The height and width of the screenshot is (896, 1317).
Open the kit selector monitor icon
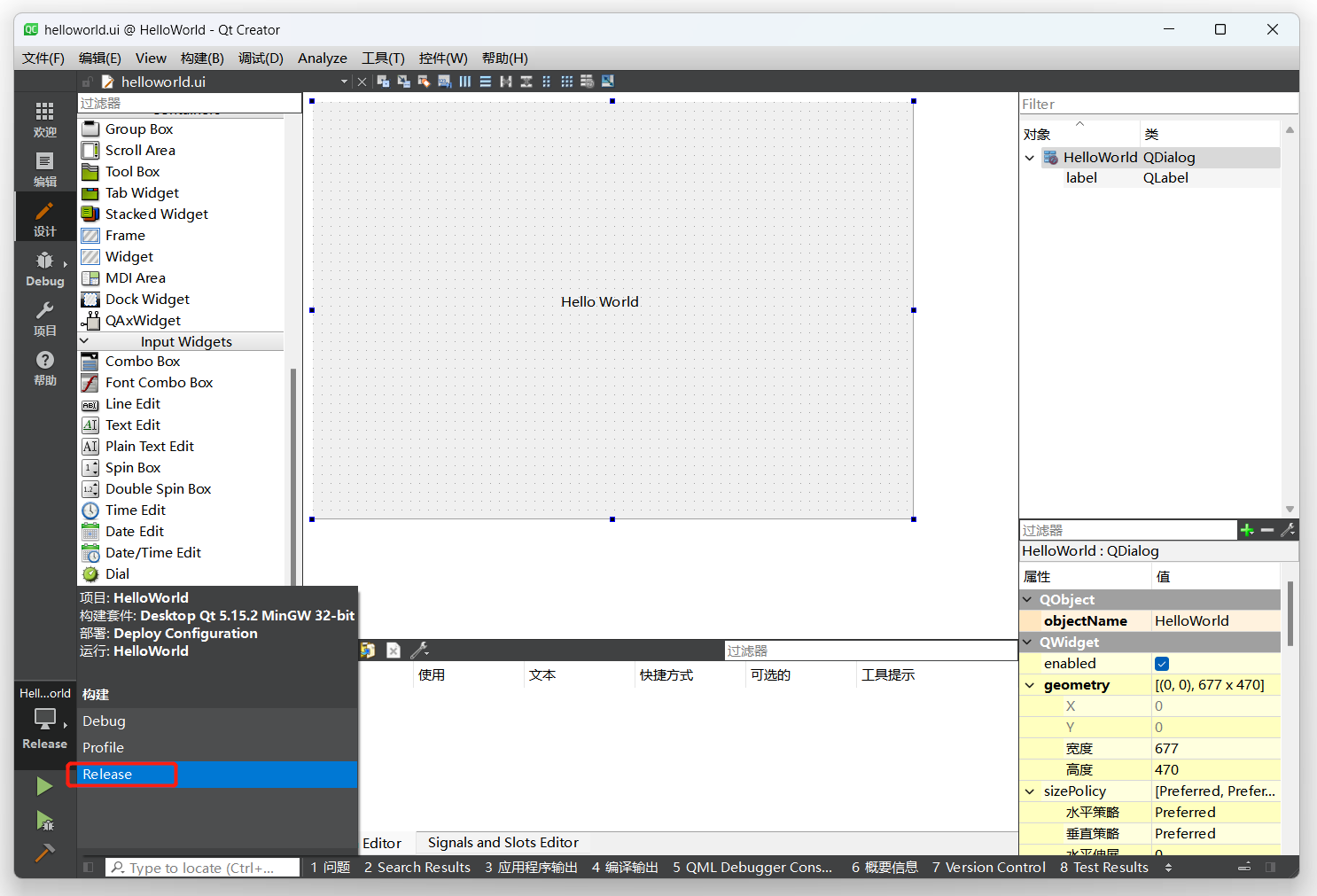click(x=45, y=719)
